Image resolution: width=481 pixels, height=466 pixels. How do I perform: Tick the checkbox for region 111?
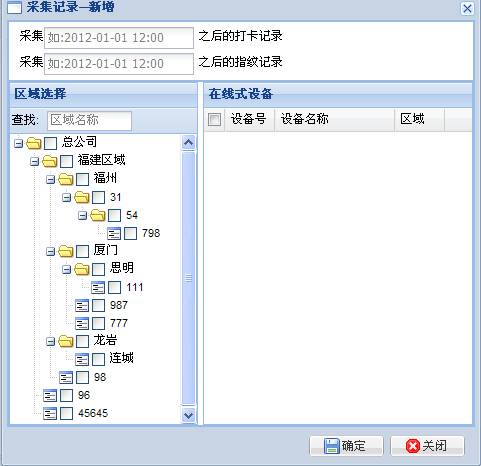click(x=114, y=287)
